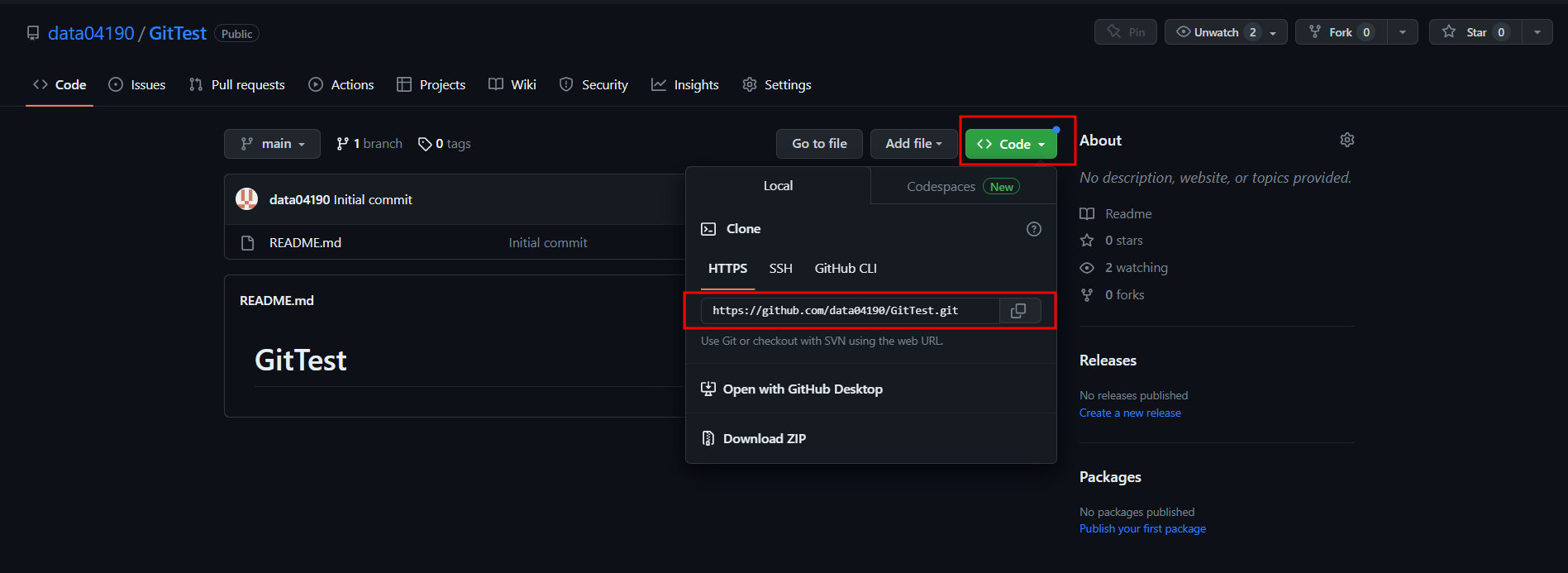1568x573 pixels.
Task: Switch to Codespaces tab
Action: 964,187
